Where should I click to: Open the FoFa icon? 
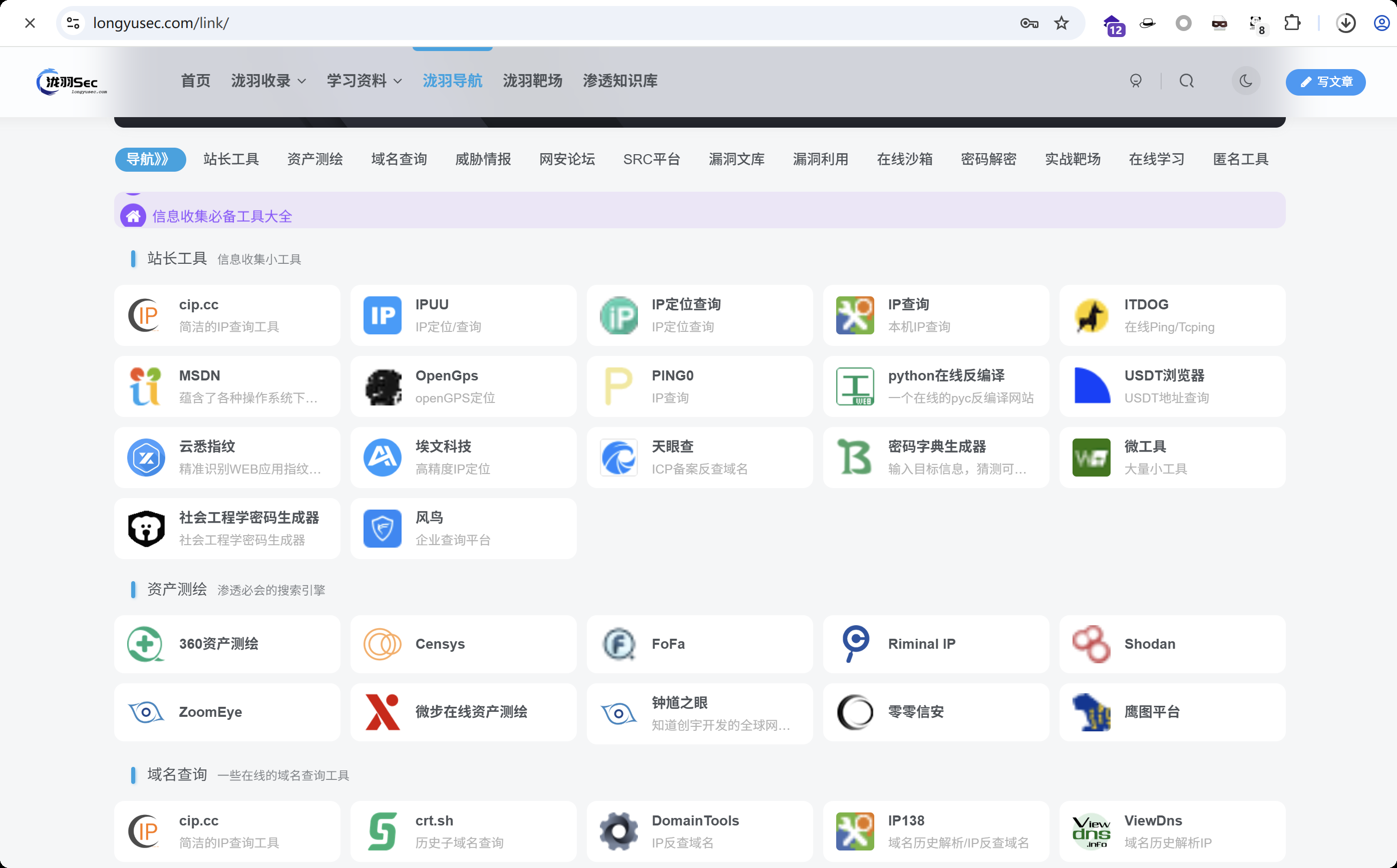tap(618, 644)
